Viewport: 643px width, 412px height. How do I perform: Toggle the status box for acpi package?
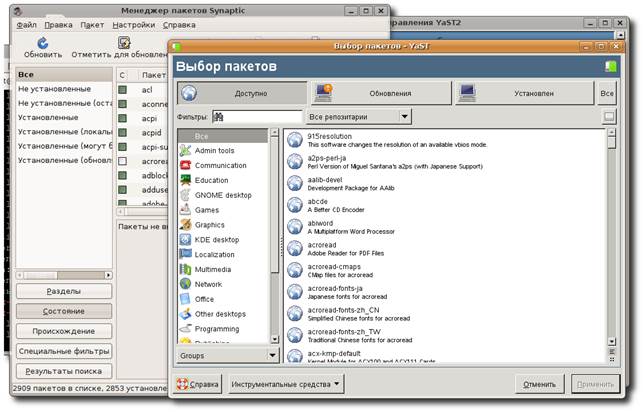[122, 118]
